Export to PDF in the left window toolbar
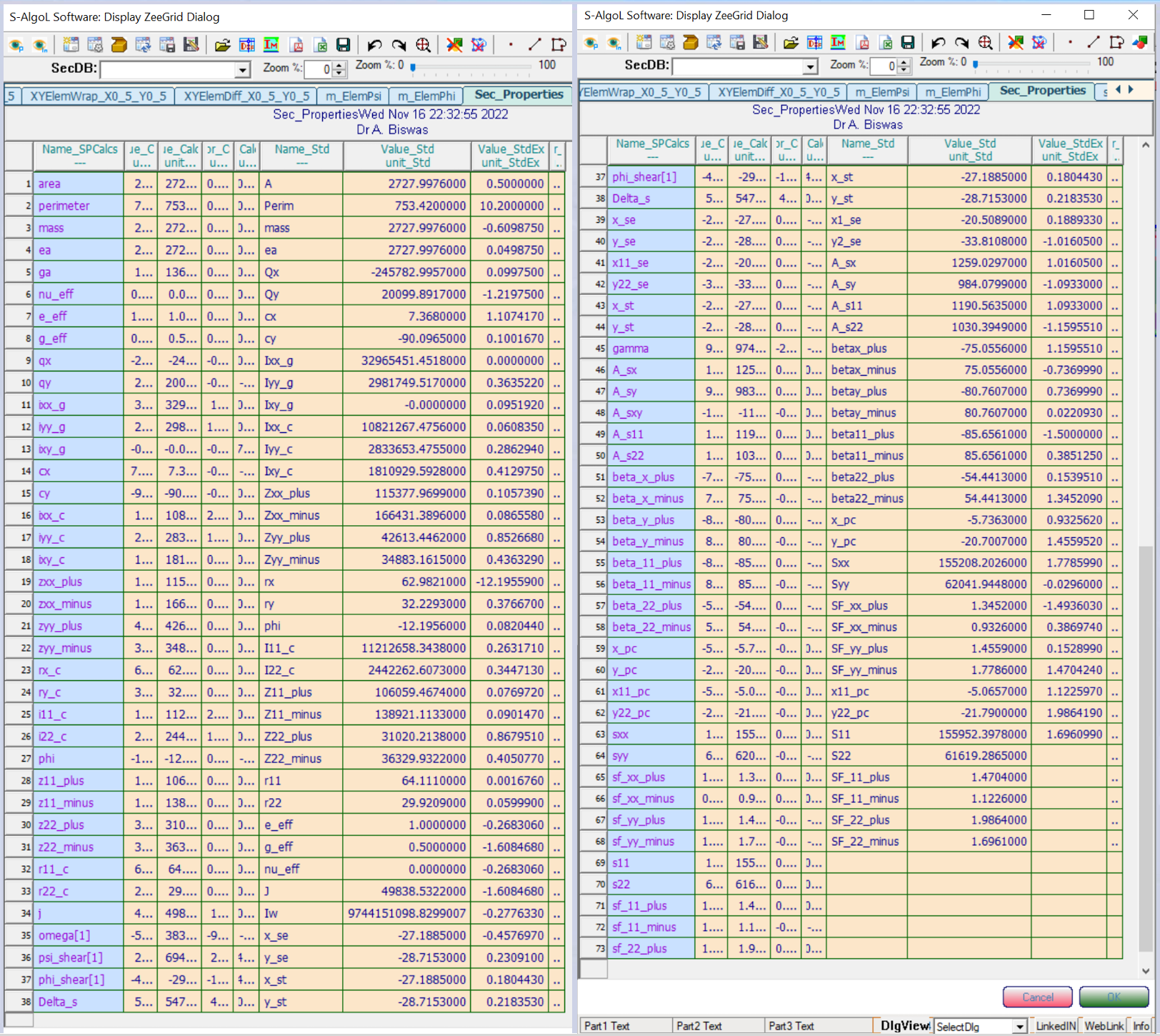Viewport: 1160px width, 1036px height. click(296, 45)
